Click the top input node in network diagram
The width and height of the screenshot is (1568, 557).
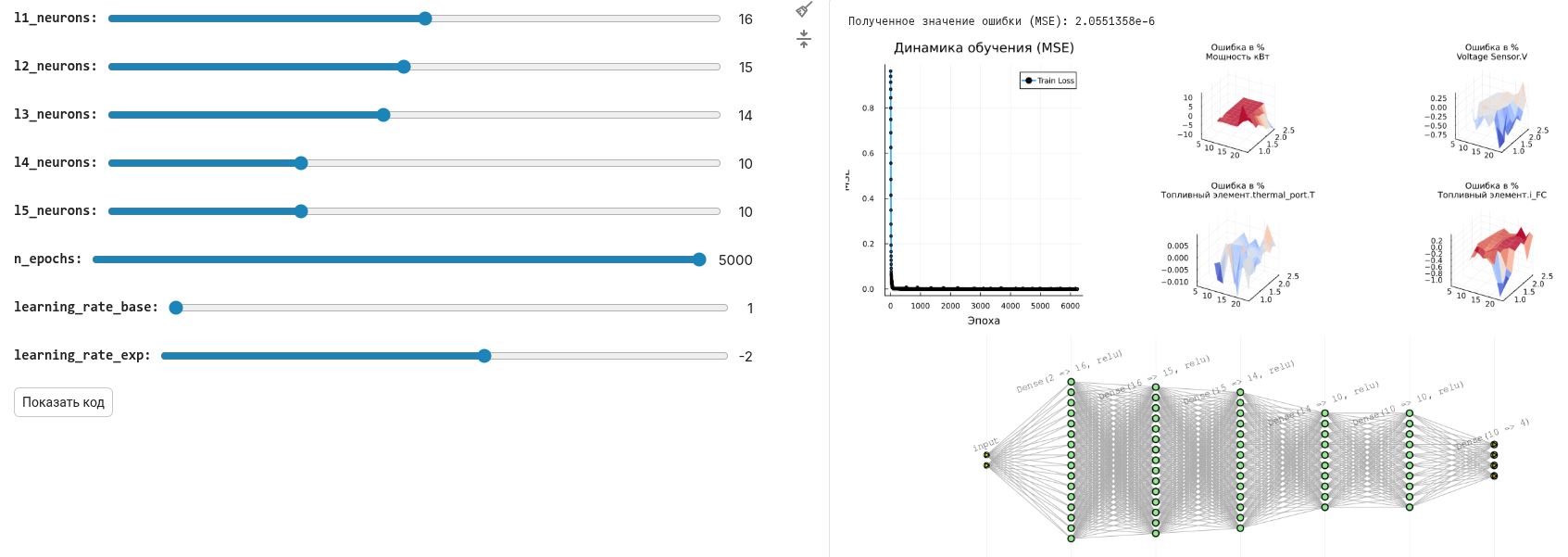point(986,455)
